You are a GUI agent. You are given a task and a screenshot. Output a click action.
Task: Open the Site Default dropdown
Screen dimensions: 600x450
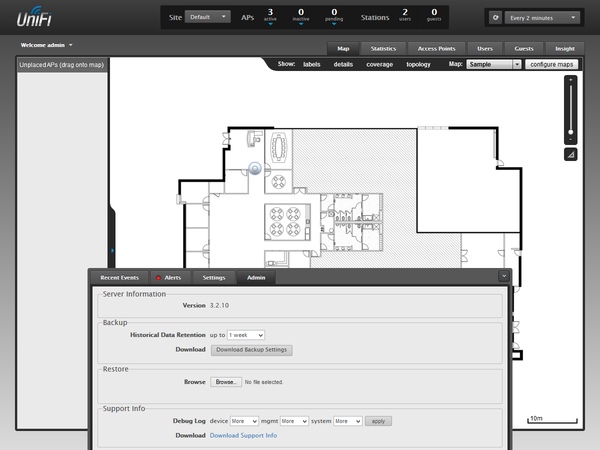(x=208, y=17)
